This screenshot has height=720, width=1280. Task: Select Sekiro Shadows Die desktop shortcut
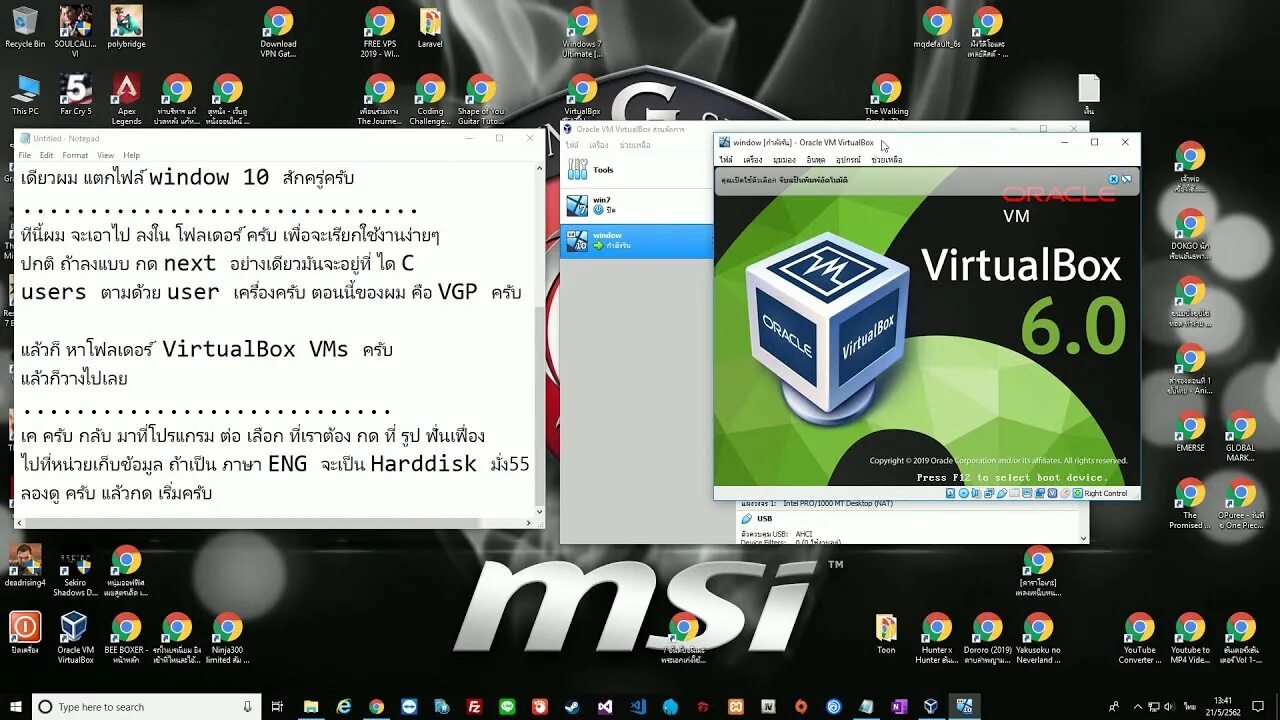pyautogui.click(x=75, y=572)
